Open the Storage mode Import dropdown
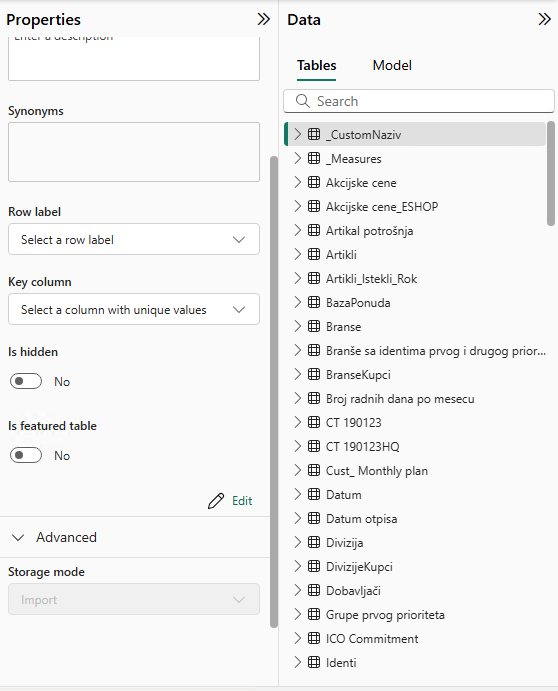 coord(134,599)
